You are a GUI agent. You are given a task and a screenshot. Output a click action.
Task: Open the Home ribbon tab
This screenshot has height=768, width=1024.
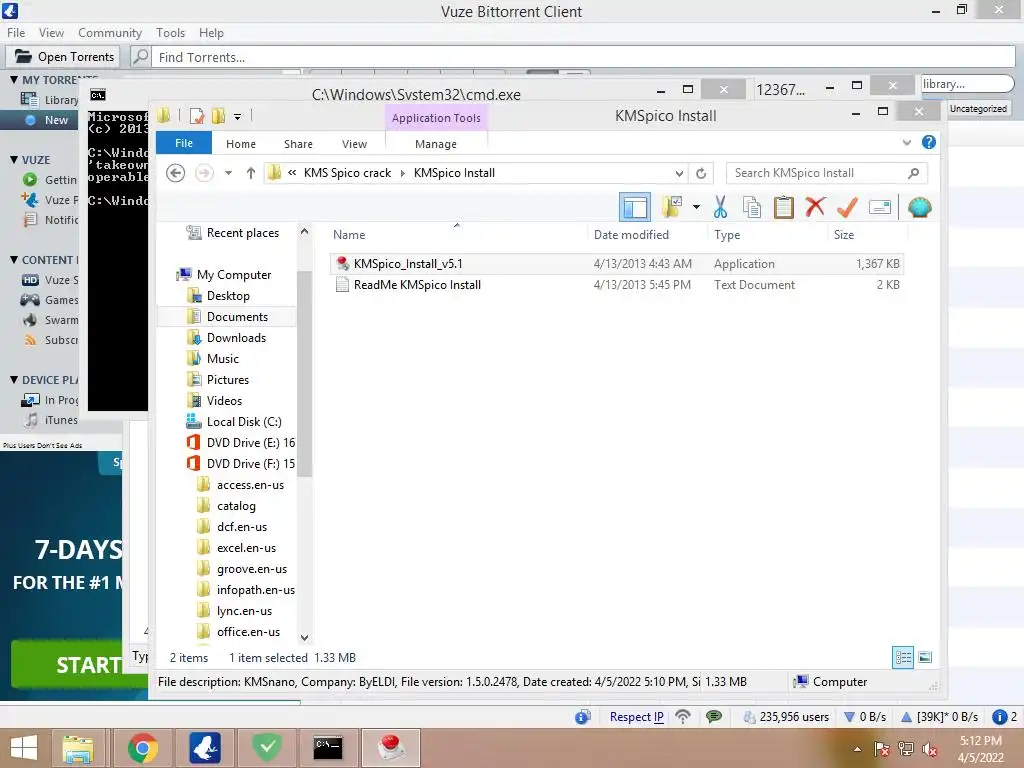point(241,144)
